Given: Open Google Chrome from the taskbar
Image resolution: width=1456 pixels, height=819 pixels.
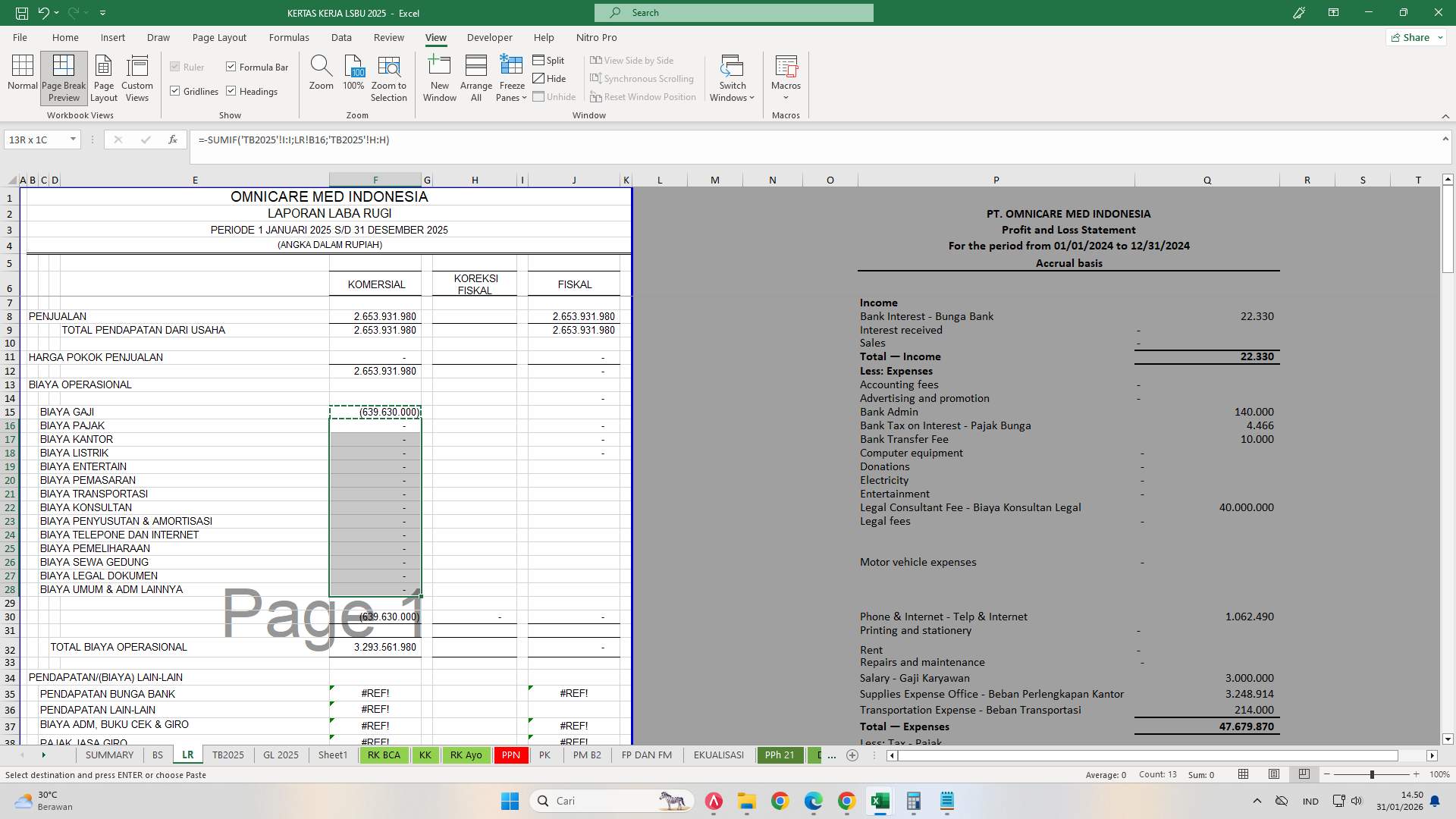Looking at the screenshot, I should [781, 802].
